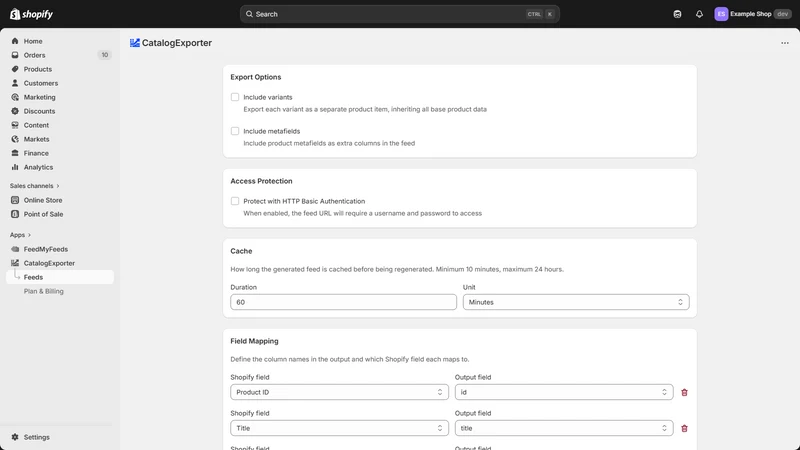Image resolution: width=800 pixels, height=450 pixels.
Task: Open the three-dots page menu
Action: 785,43
